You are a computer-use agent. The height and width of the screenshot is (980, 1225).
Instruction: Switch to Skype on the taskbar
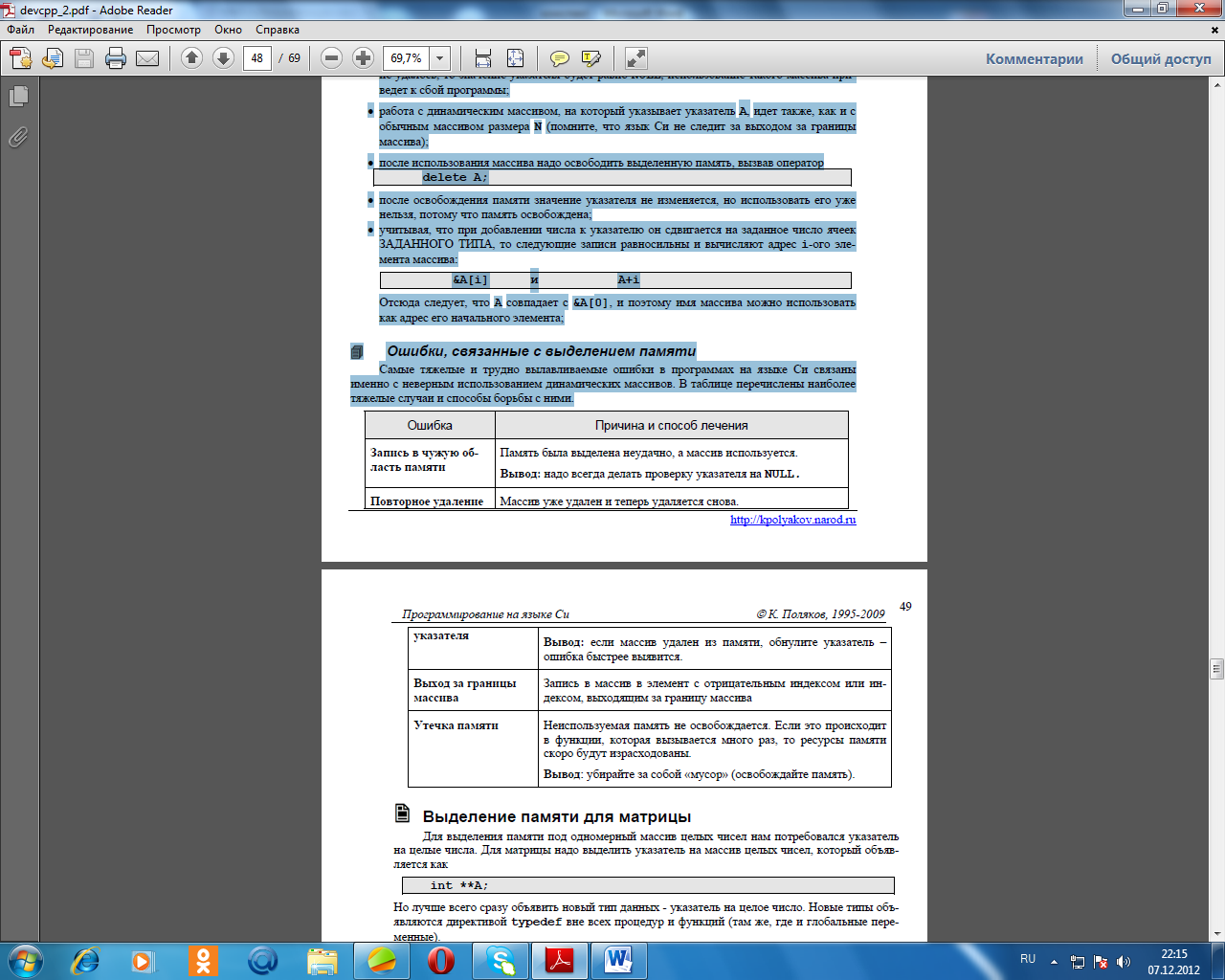pos(500,960)
